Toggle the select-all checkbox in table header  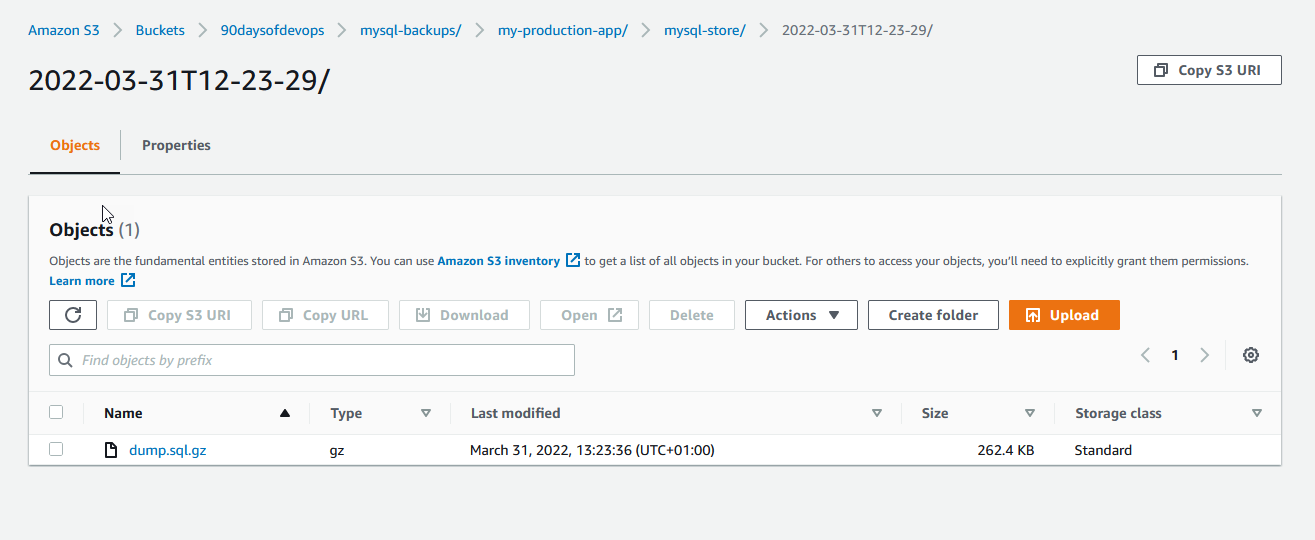click(x=56, y=412)
